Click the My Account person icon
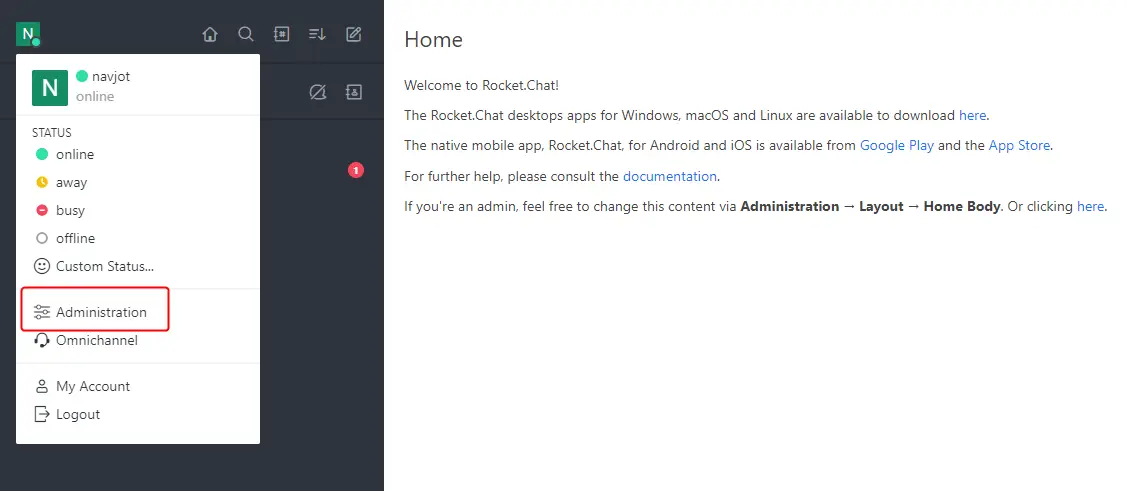1127x491 pixels. [x=42, y=386]
